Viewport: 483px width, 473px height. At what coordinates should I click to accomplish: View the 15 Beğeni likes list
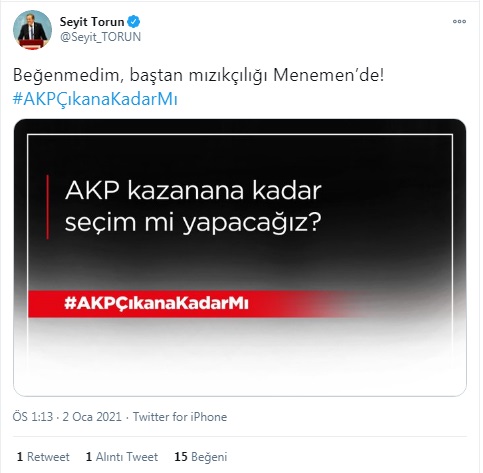coord(201,456)
